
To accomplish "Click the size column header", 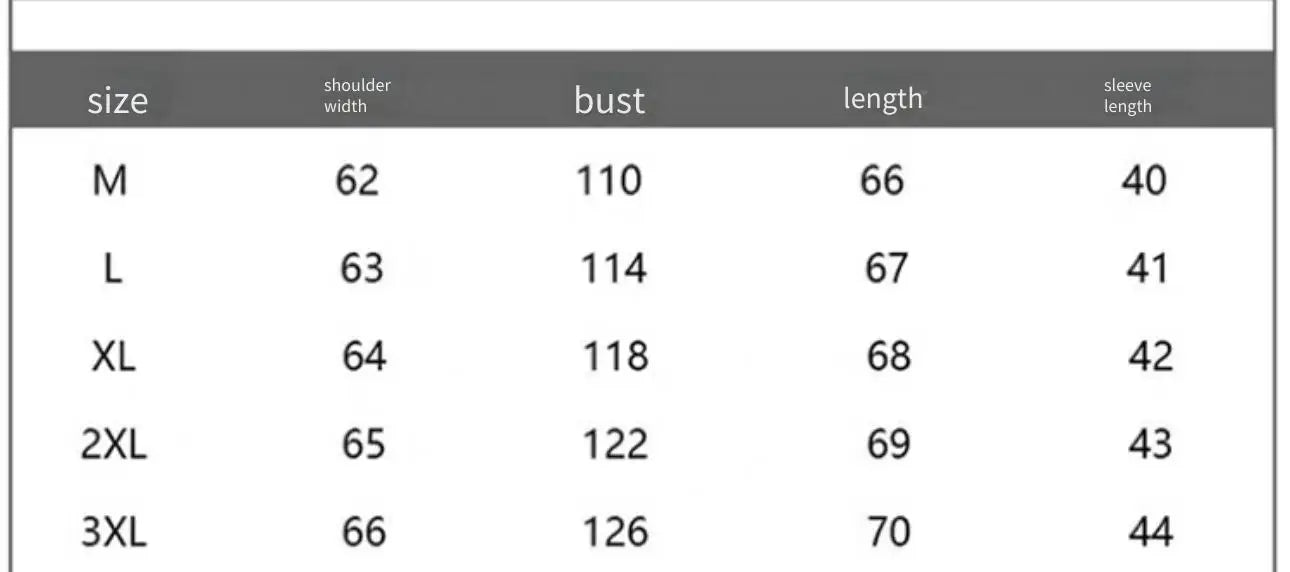I will [118, 100].
